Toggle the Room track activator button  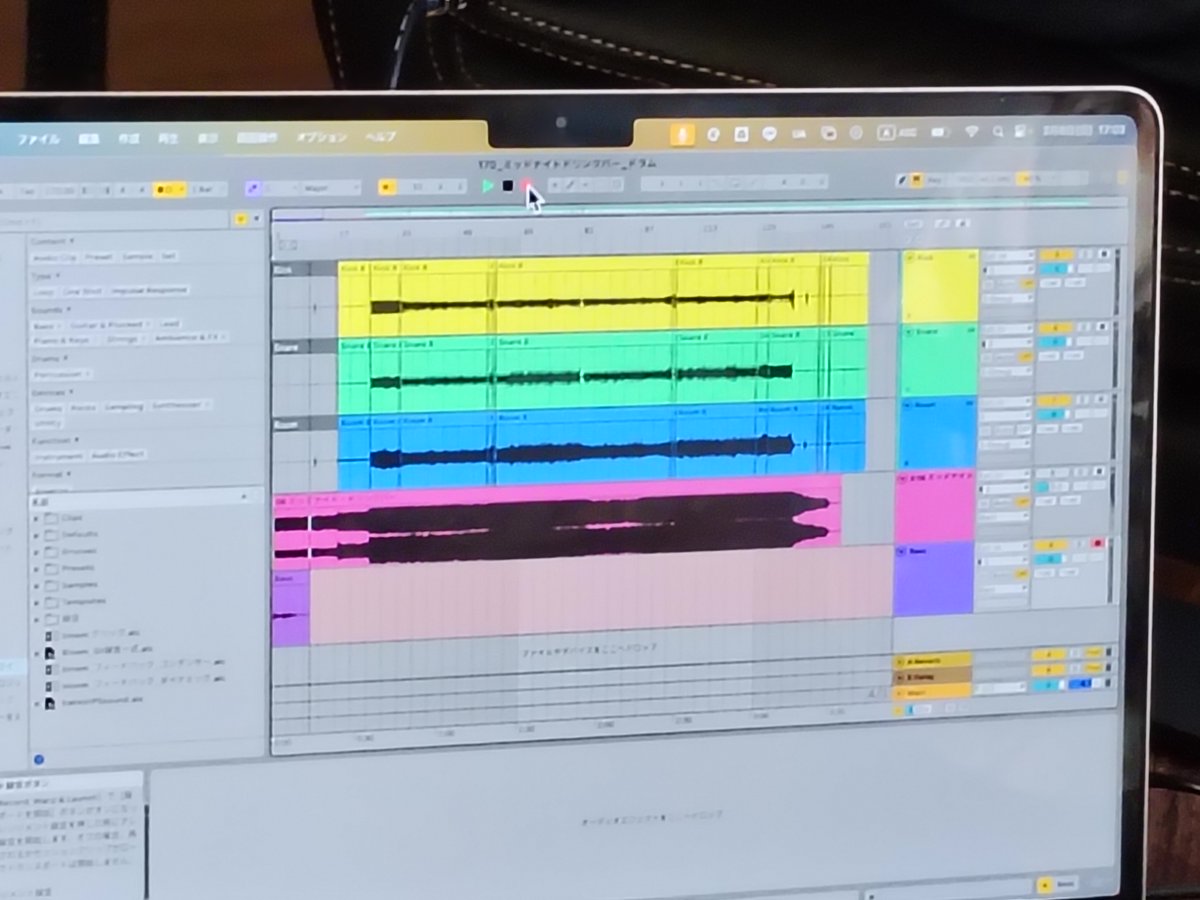(1054, 401)
